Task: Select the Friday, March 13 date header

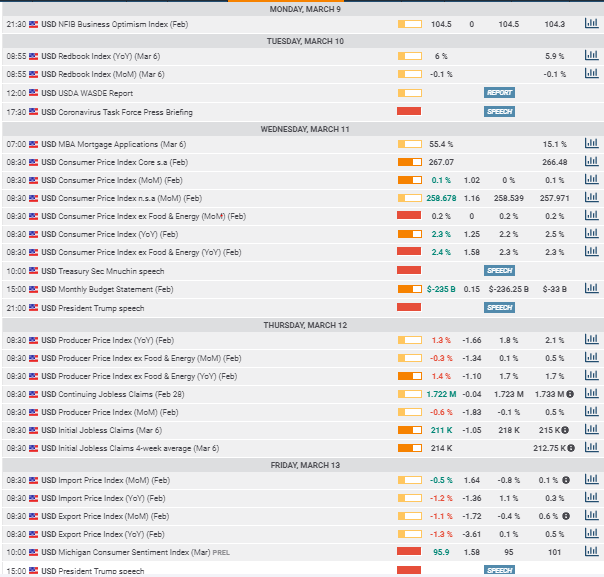Action: [305, 465]
